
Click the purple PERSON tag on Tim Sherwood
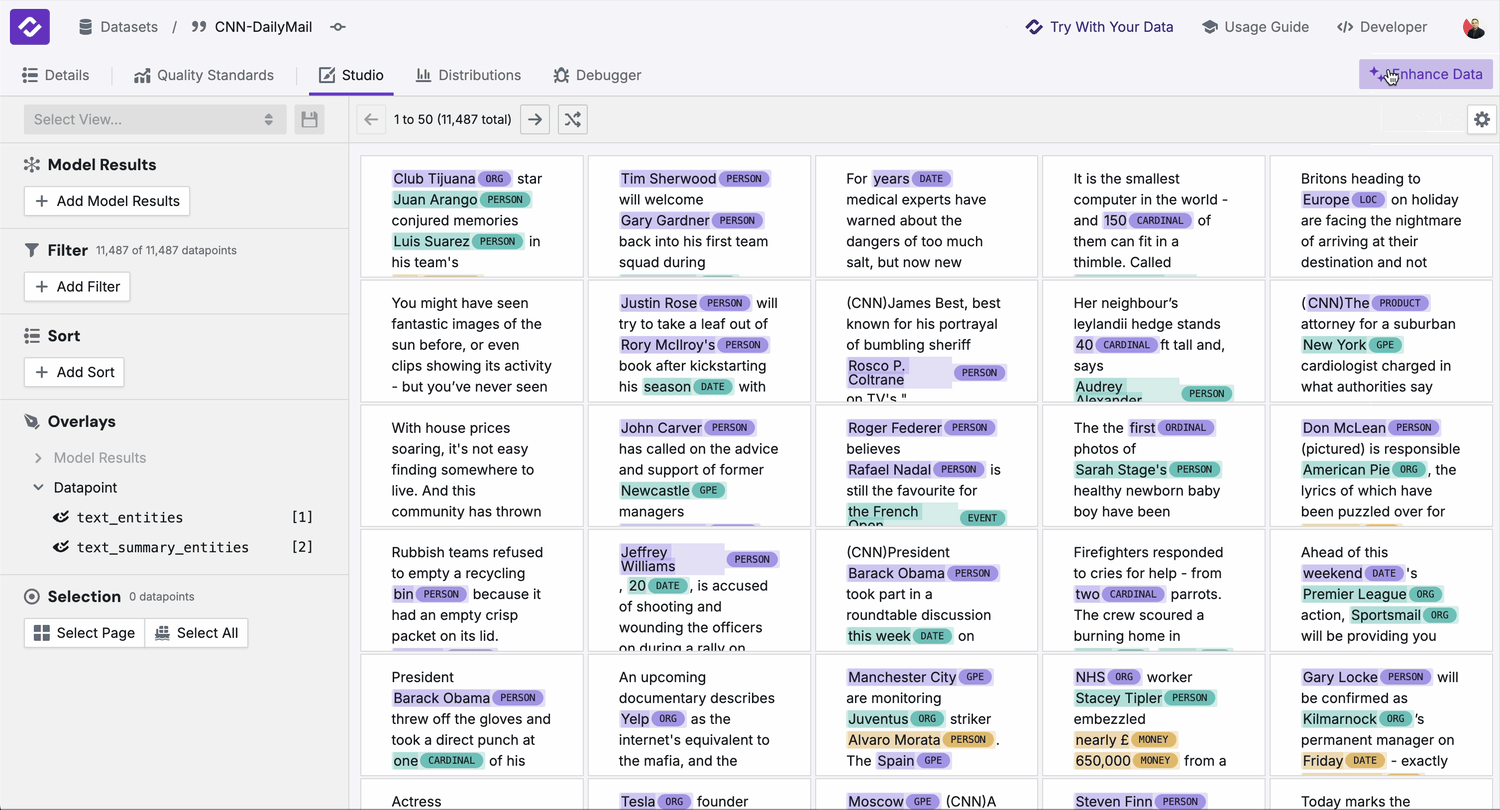point(743,179)
